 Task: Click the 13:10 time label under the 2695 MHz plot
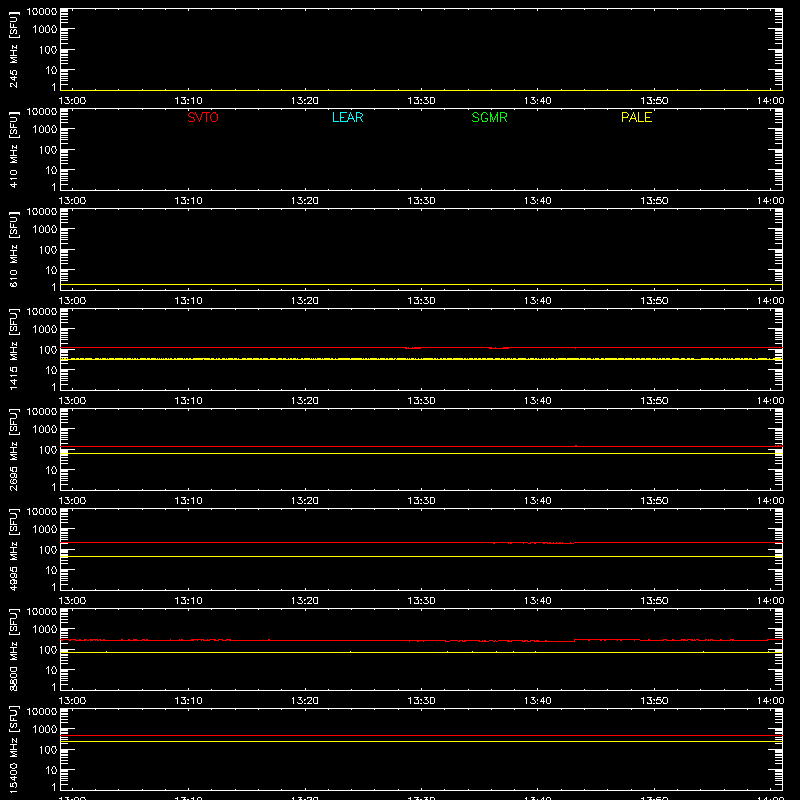pyautogui.click(x=188, y=501)
